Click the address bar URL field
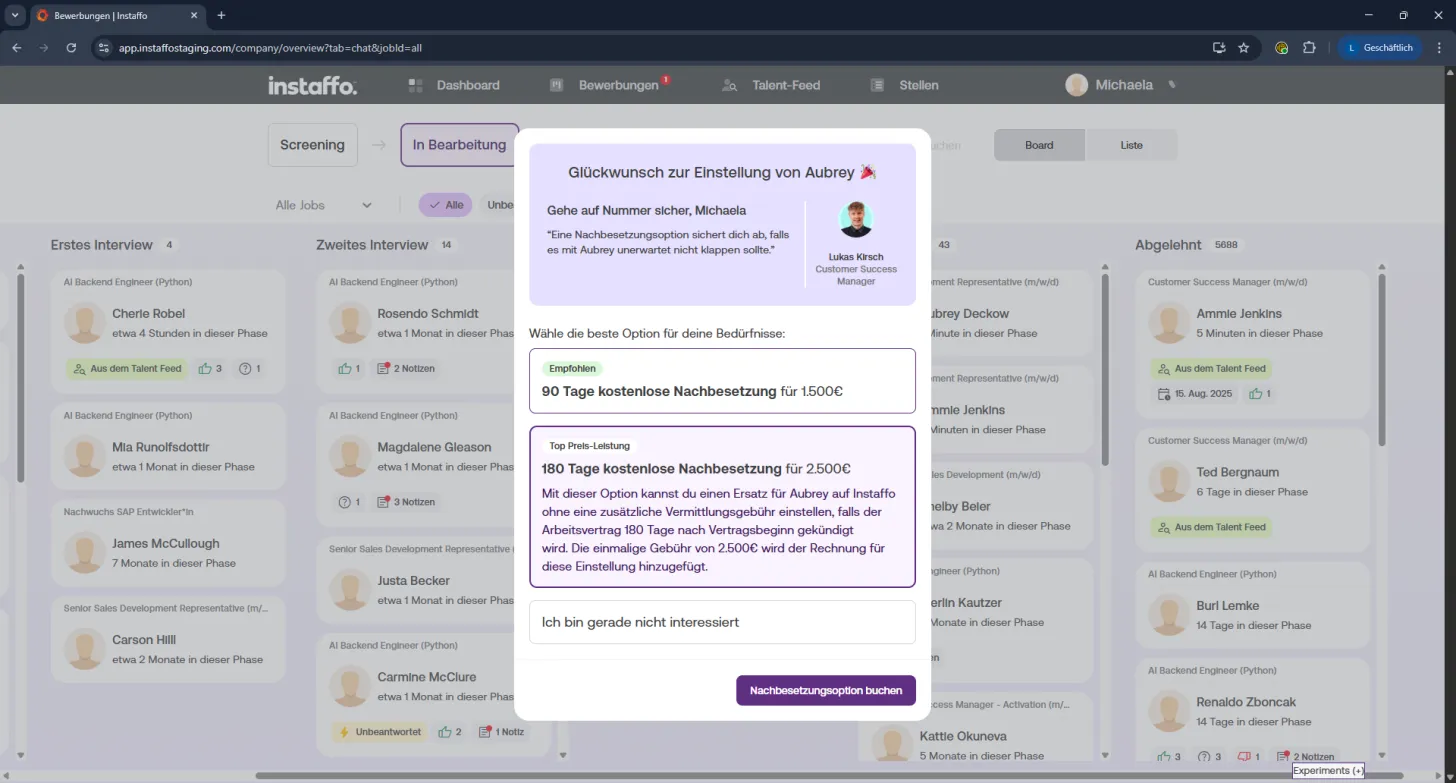The height and width of the screenshot is (783, 1456). 650,47
